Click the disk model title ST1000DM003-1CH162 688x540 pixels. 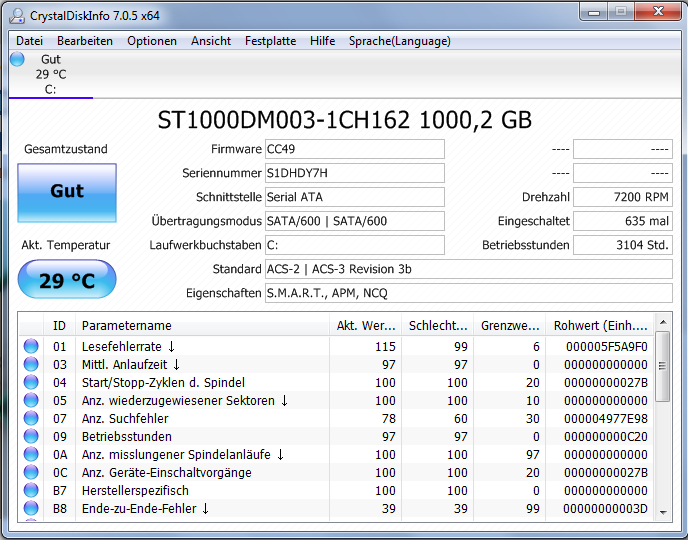point(344,120)
